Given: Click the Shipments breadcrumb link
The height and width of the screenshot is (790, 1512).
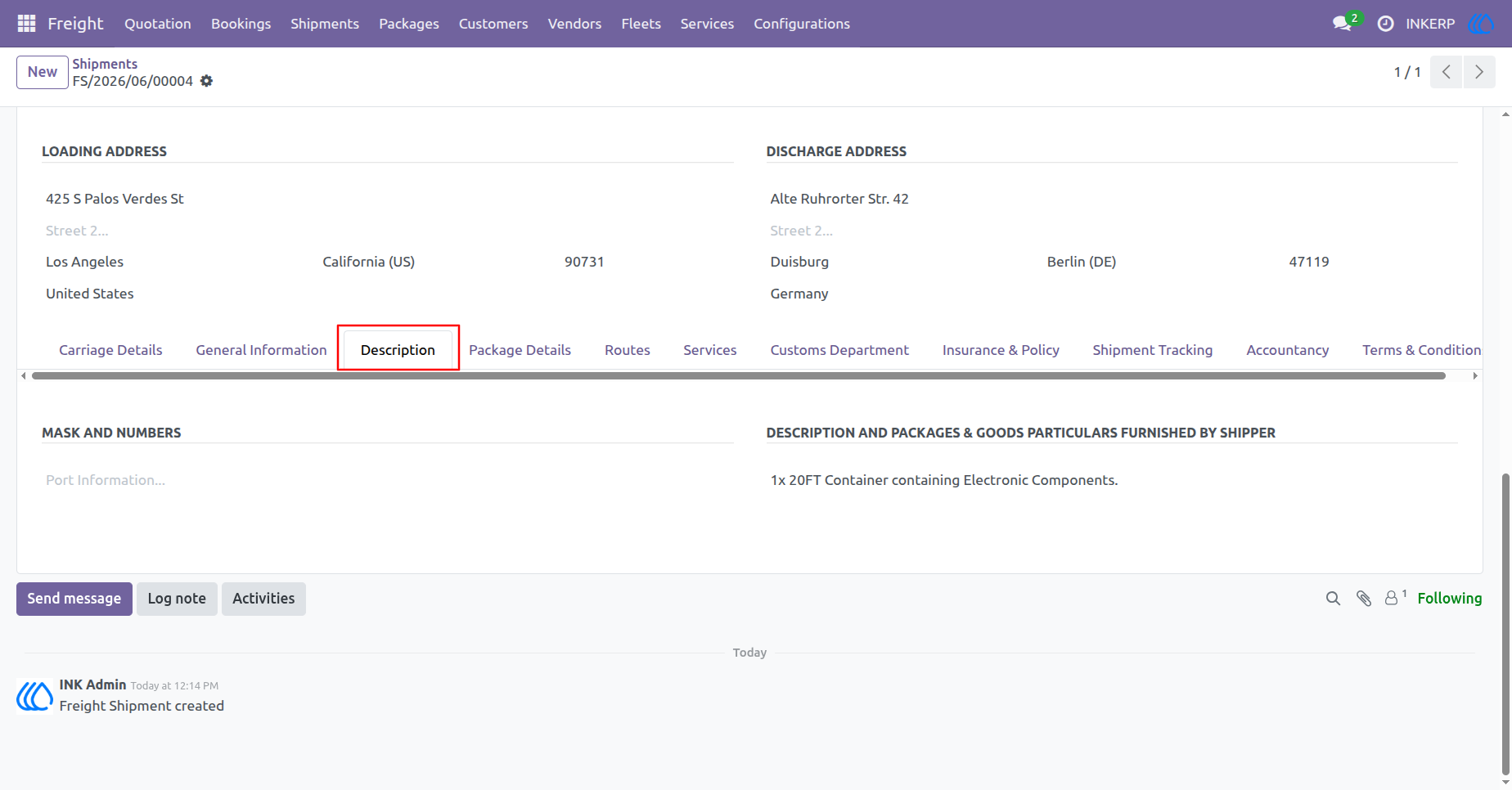Looking at the screenshot, I should [x=105, y=64].
